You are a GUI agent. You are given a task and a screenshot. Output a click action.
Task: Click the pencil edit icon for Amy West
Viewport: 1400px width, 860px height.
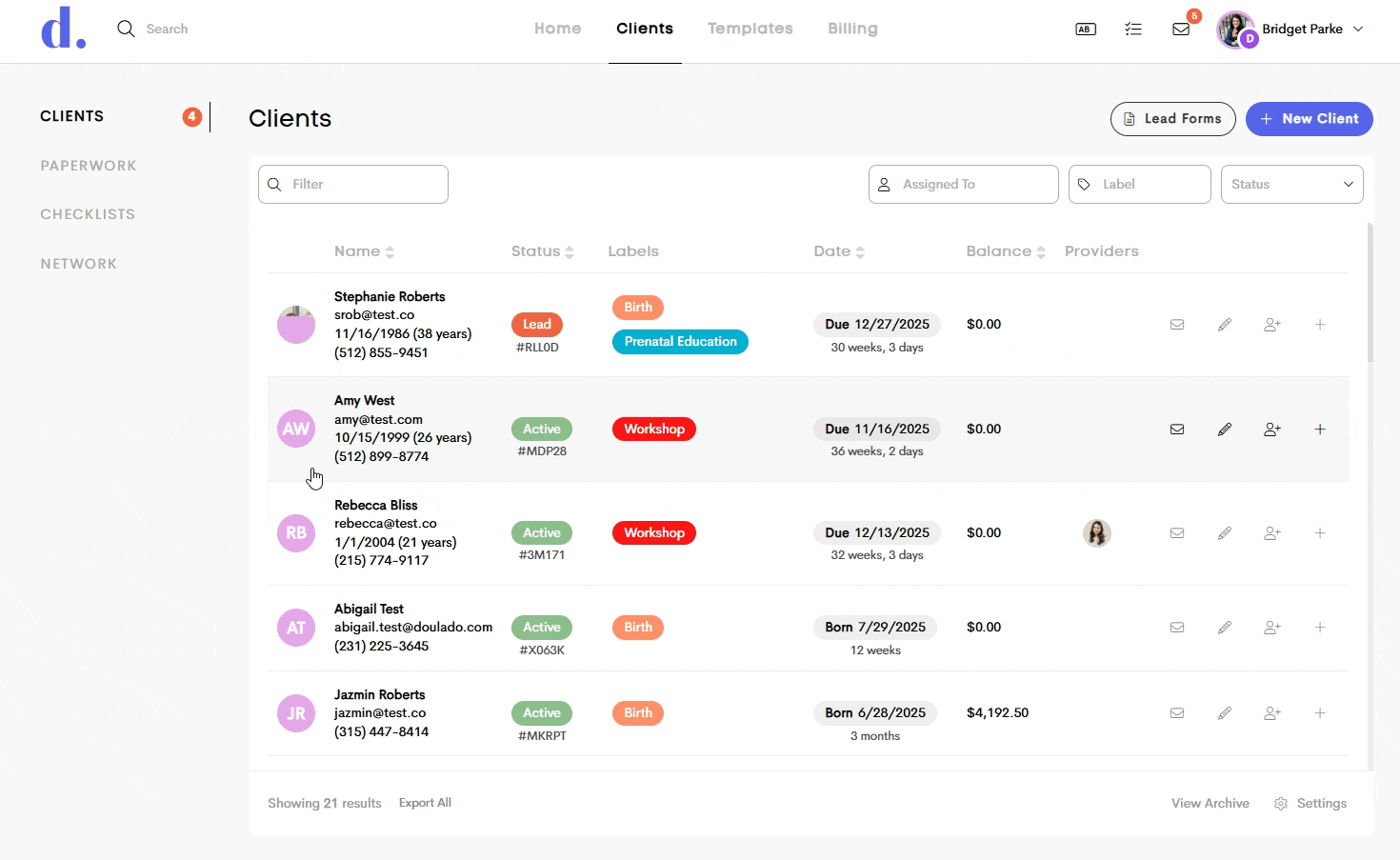click(1225, 430)
